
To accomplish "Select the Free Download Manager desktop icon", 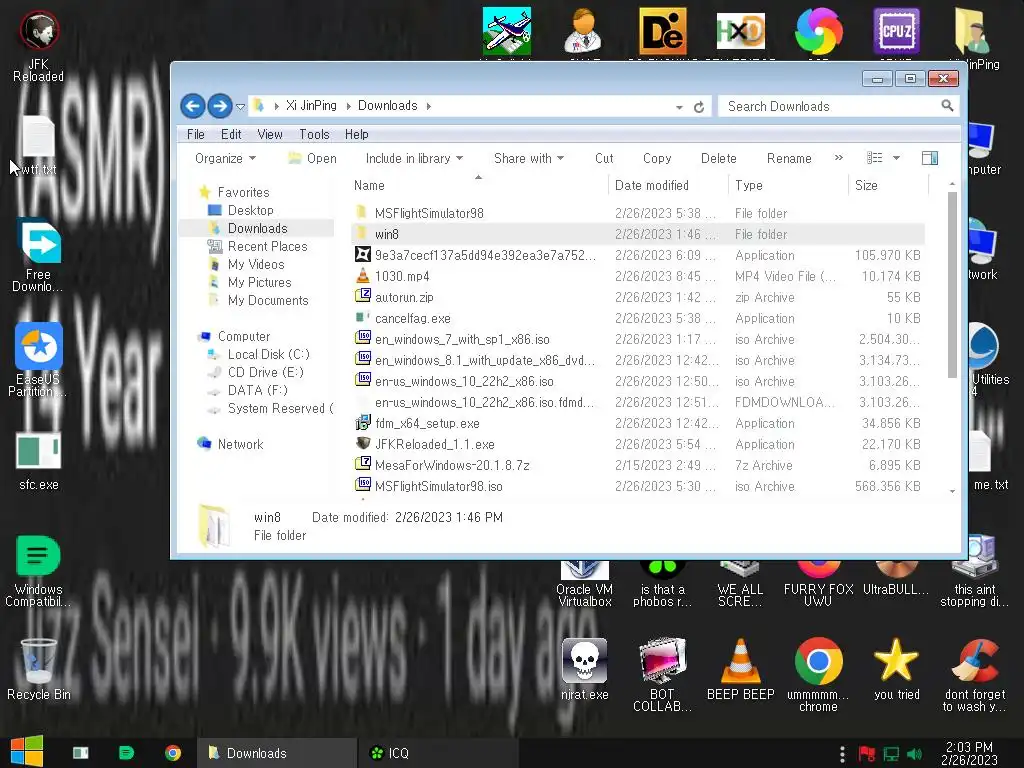I will point(39,255).
